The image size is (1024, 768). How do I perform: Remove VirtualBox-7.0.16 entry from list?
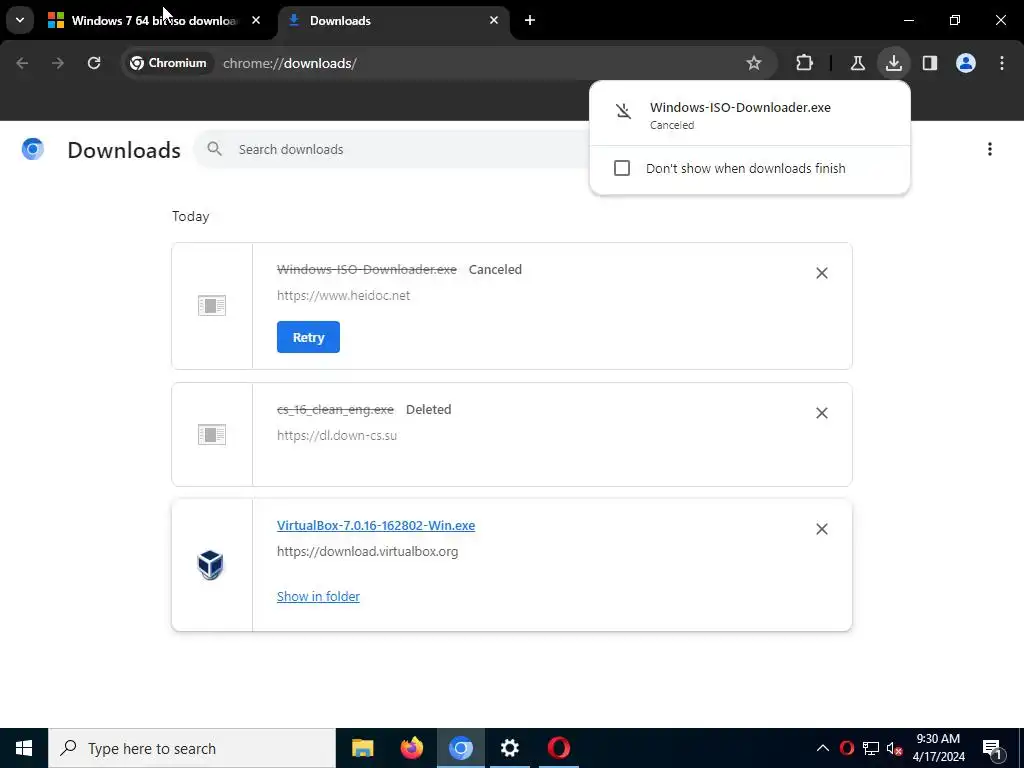[822, 529]
